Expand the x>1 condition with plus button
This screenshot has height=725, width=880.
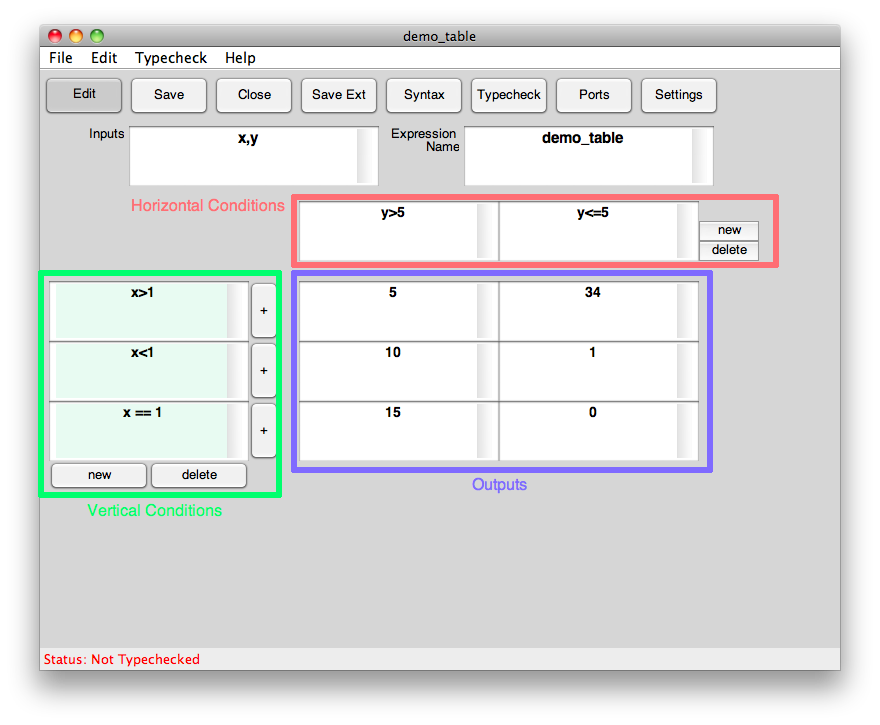264,311
